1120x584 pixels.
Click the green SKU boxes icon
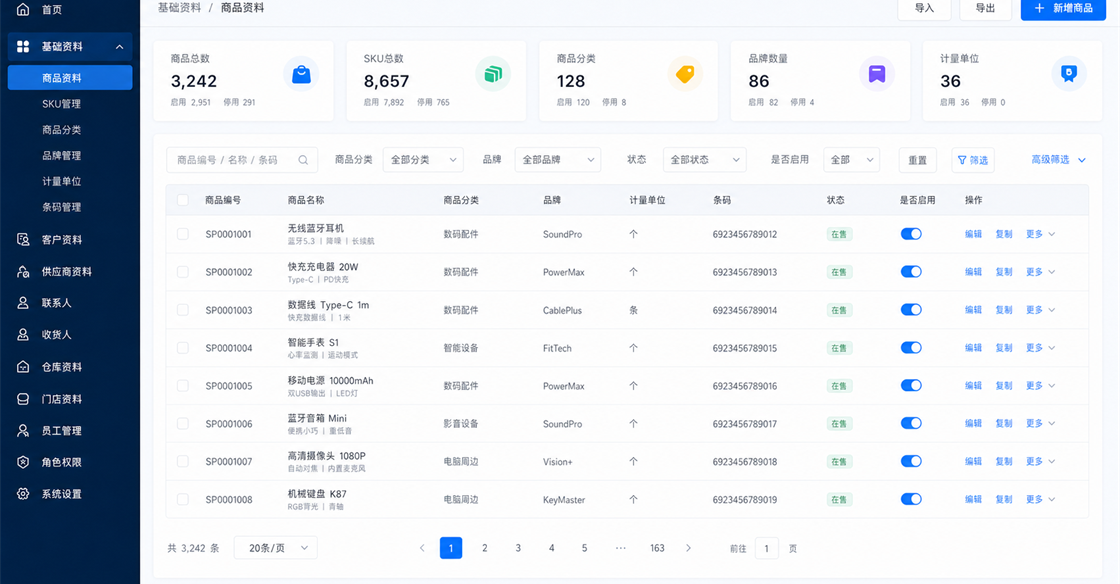(493, 74)
